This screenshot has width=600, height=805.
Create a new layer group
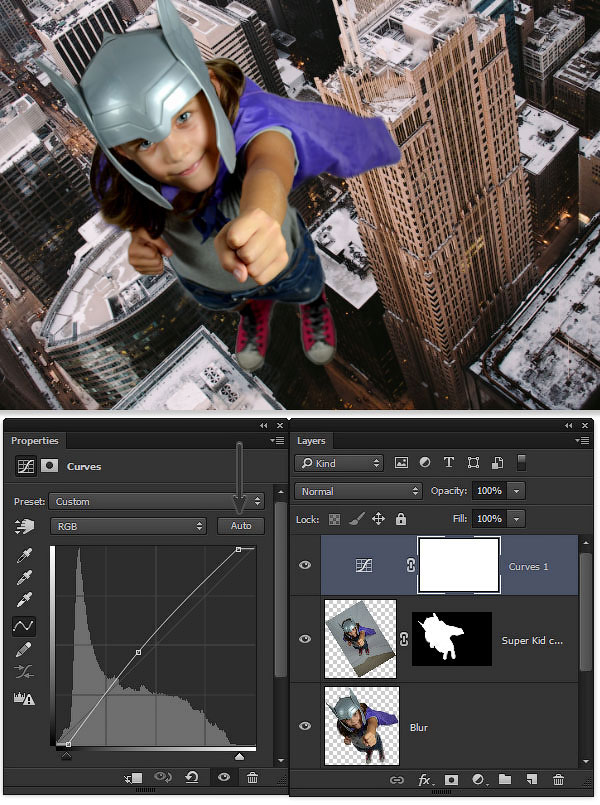505,779
